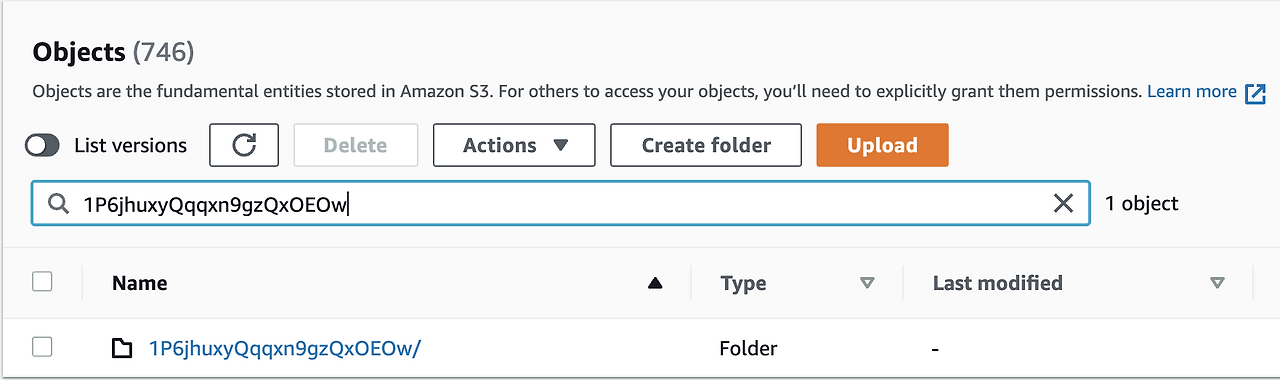Sort by the Type column header
Viewport: 1280px width, 380px height.
743,284
